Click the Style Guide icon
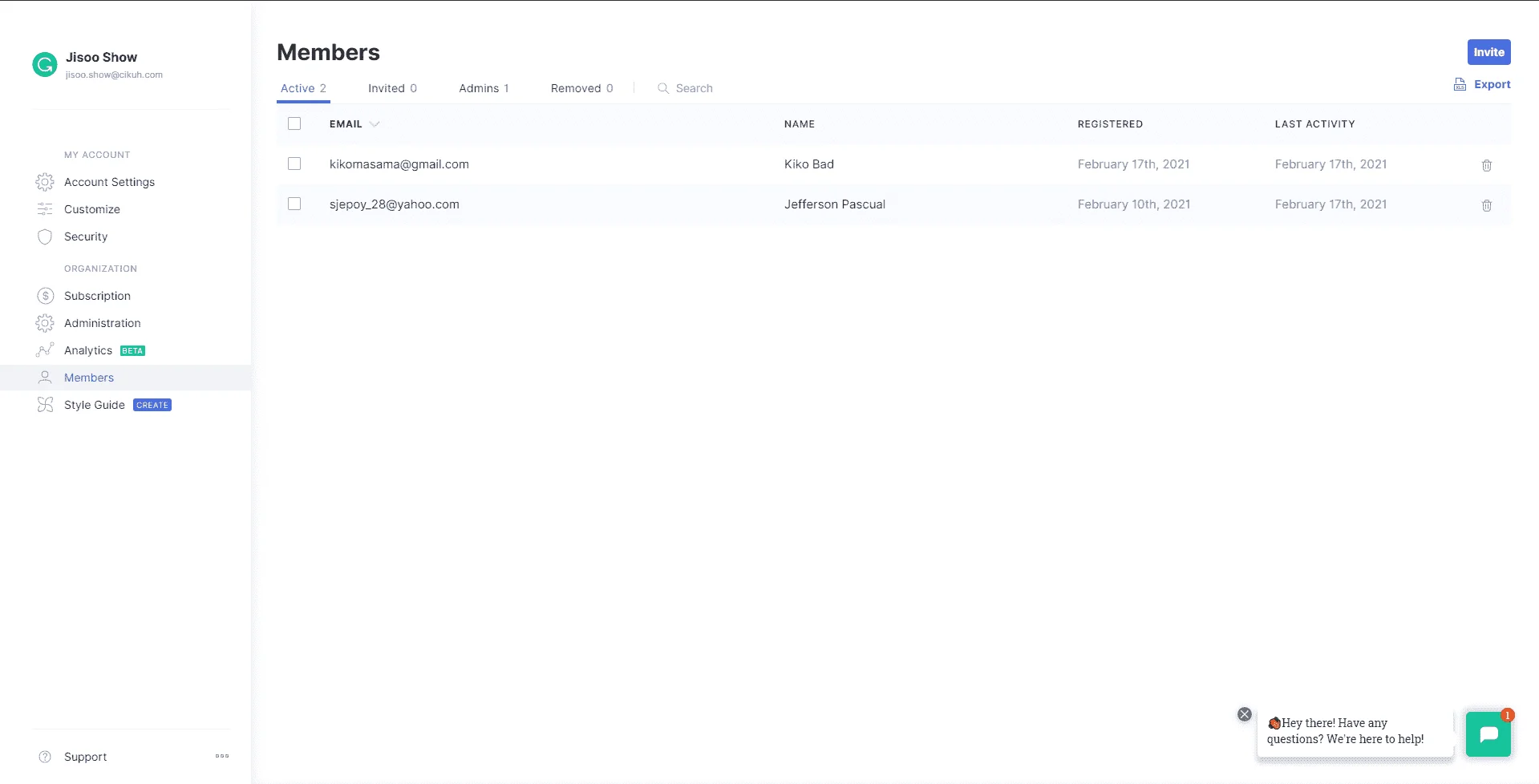This screenshot has width=1539, height=784. point(45,405)
